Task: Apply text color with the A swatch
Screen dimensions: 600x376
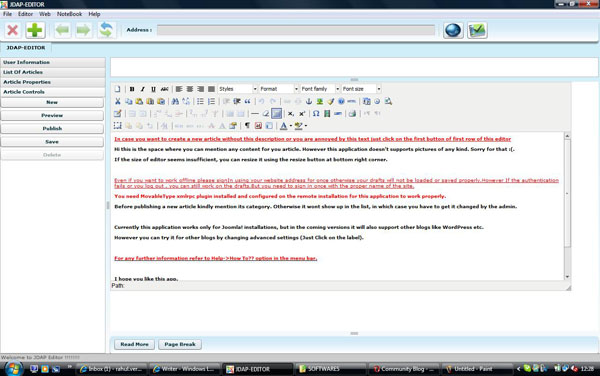Action: coord(284,125)
